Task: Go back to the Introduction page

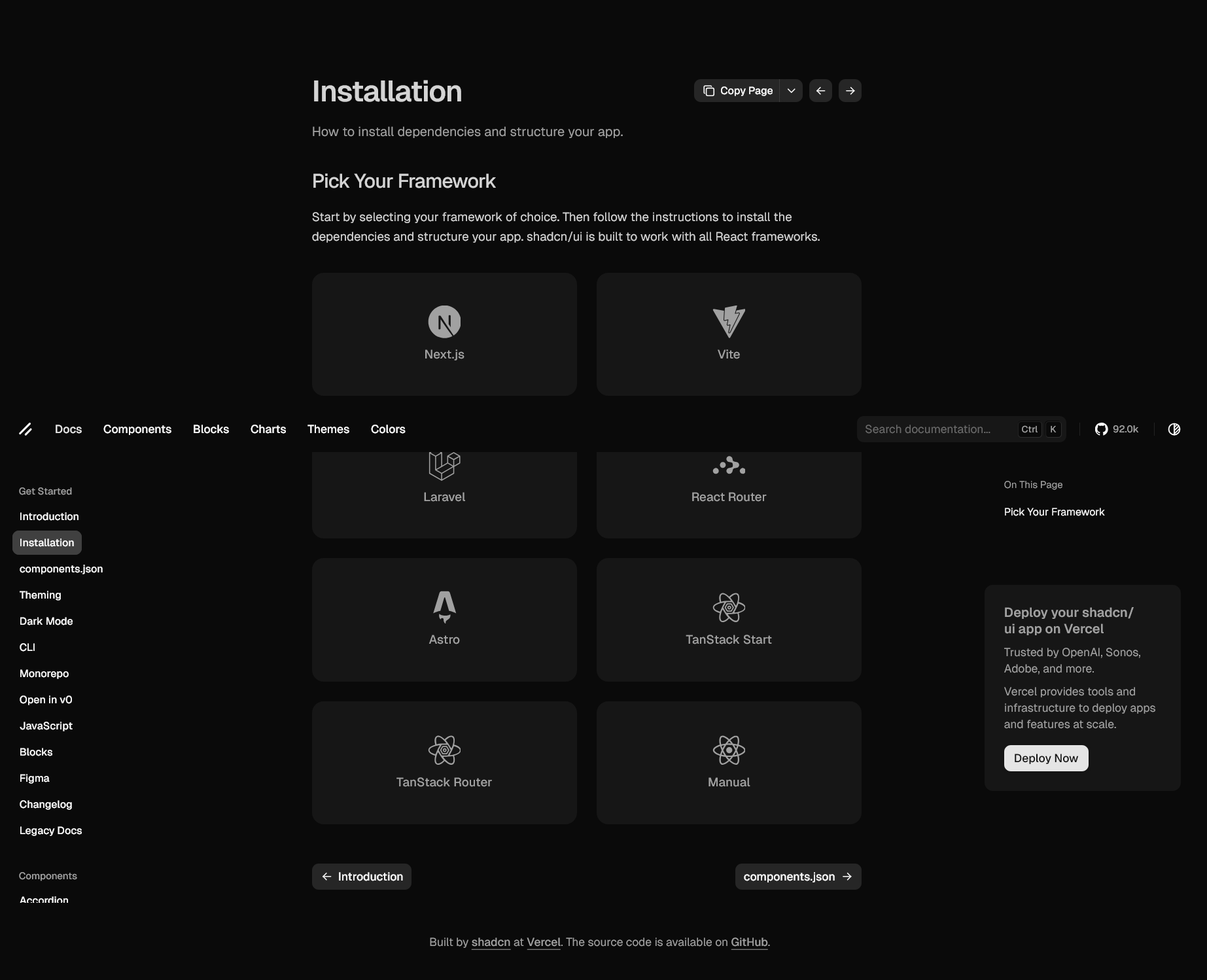Action: point(361,877)
